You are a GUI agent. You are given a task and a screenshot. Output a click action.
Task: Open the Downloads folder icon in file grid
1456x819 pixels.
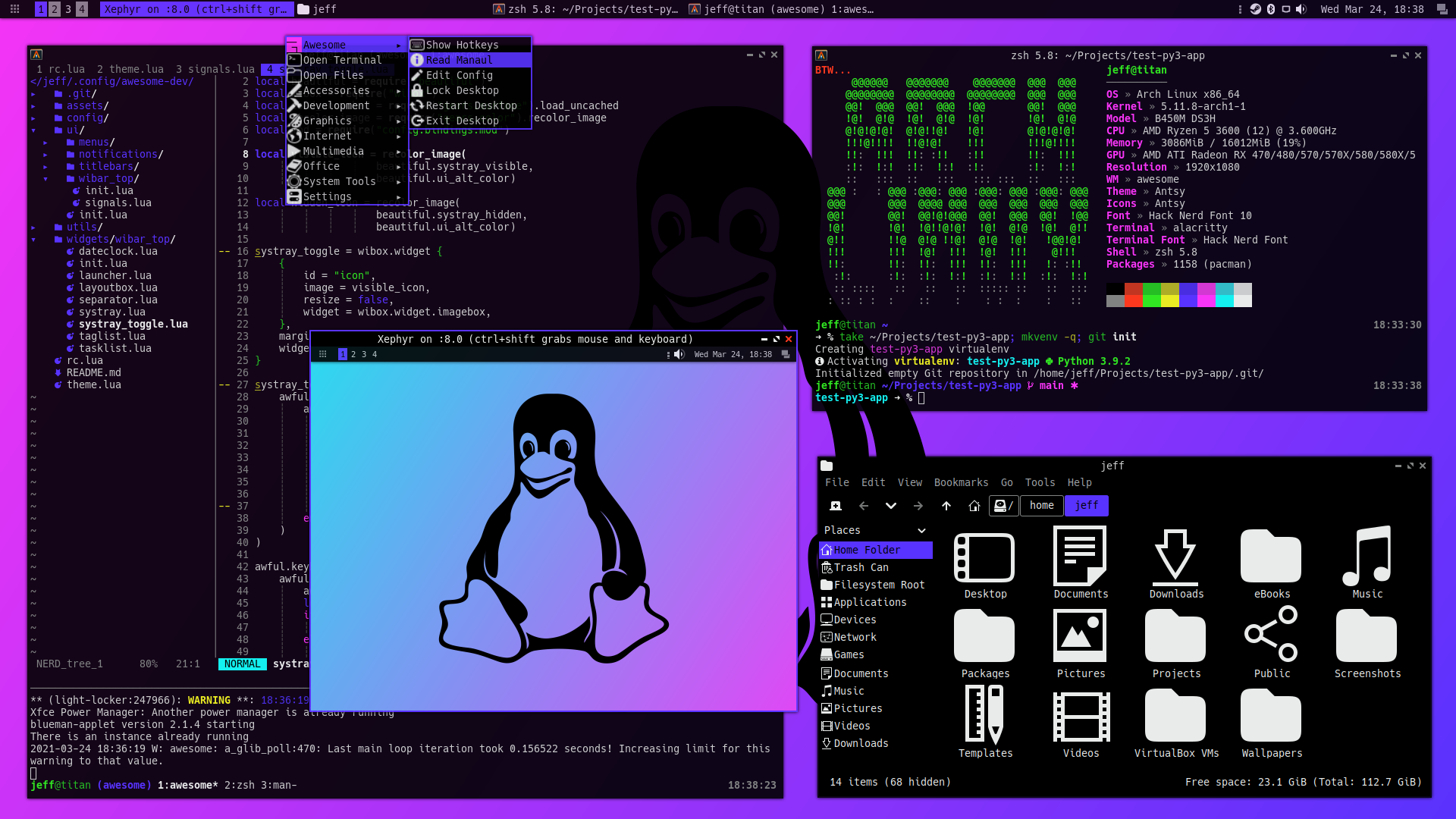pyautogui.click(x=1176, y=564)
